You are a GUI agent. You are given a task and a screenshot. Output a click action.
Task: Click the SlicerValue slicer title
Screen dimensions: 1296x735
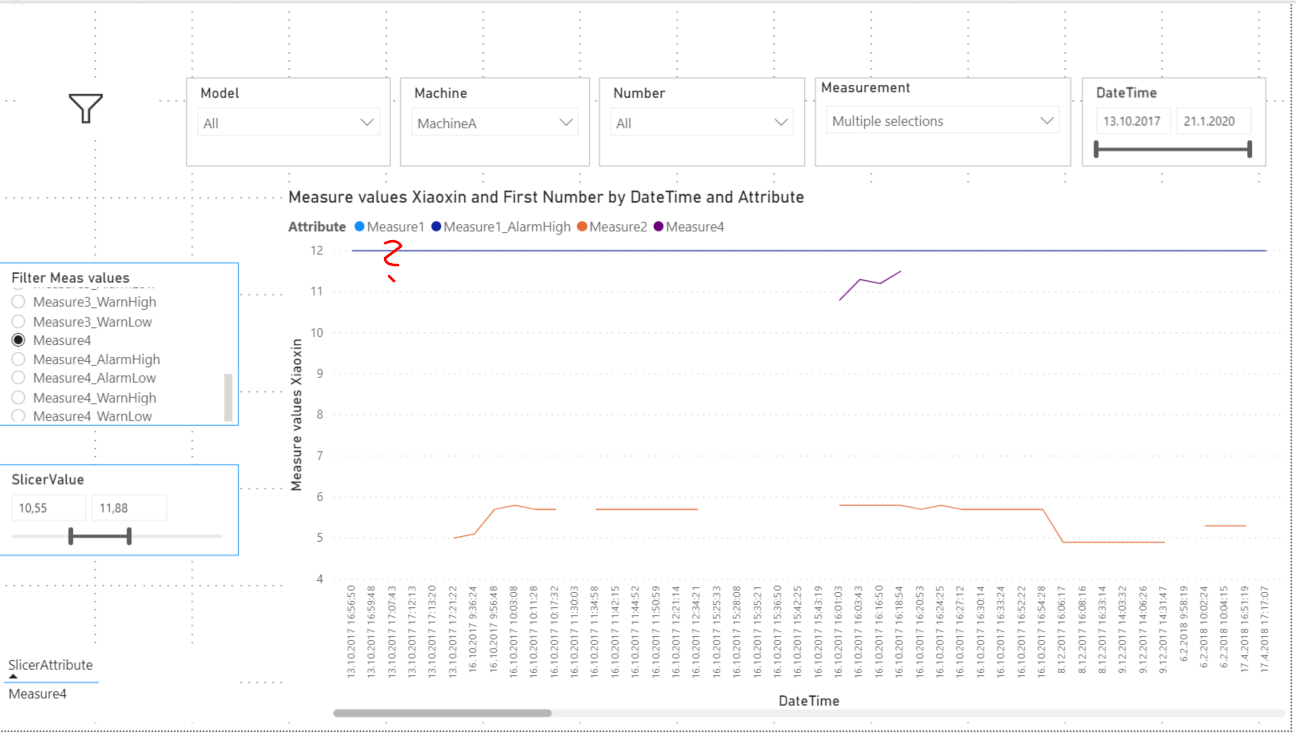point(48,480)
